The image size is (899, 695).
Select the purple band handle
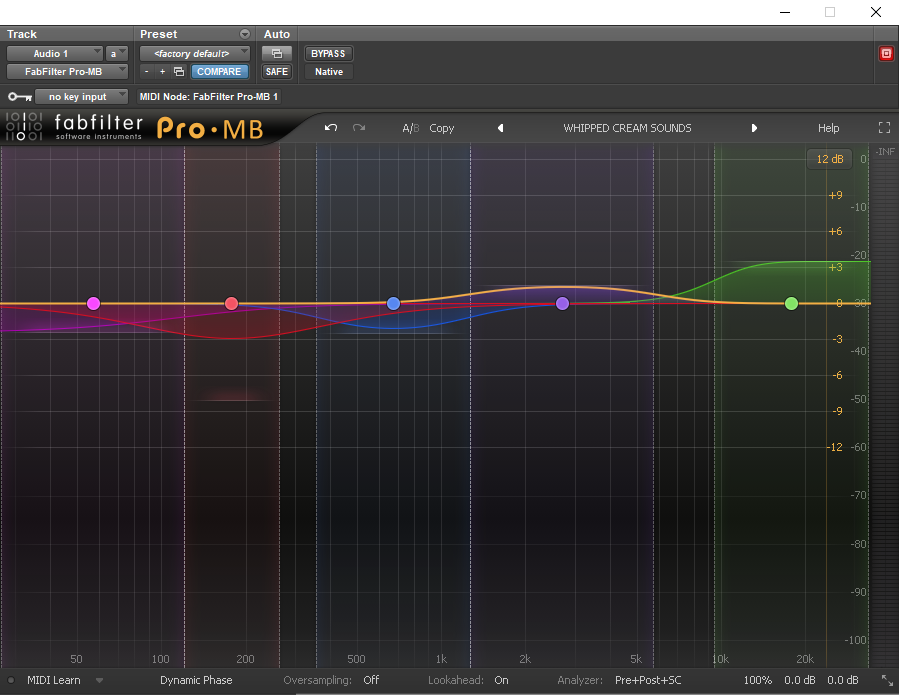pos(562,303)
